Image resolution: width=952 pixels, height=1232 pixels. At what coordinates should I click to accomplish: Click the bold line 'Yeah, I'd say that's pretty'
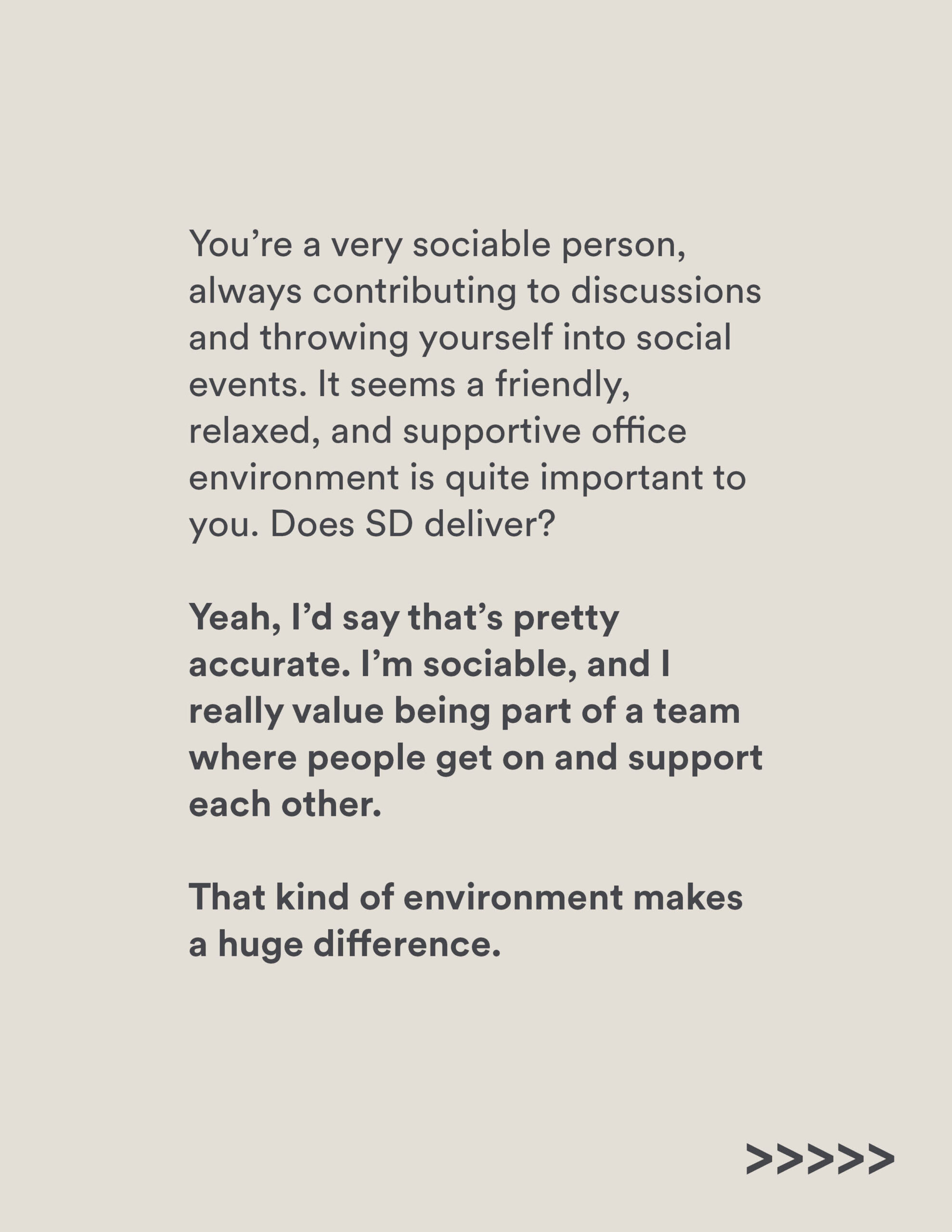pyautogui.click(x=404, y=619)
